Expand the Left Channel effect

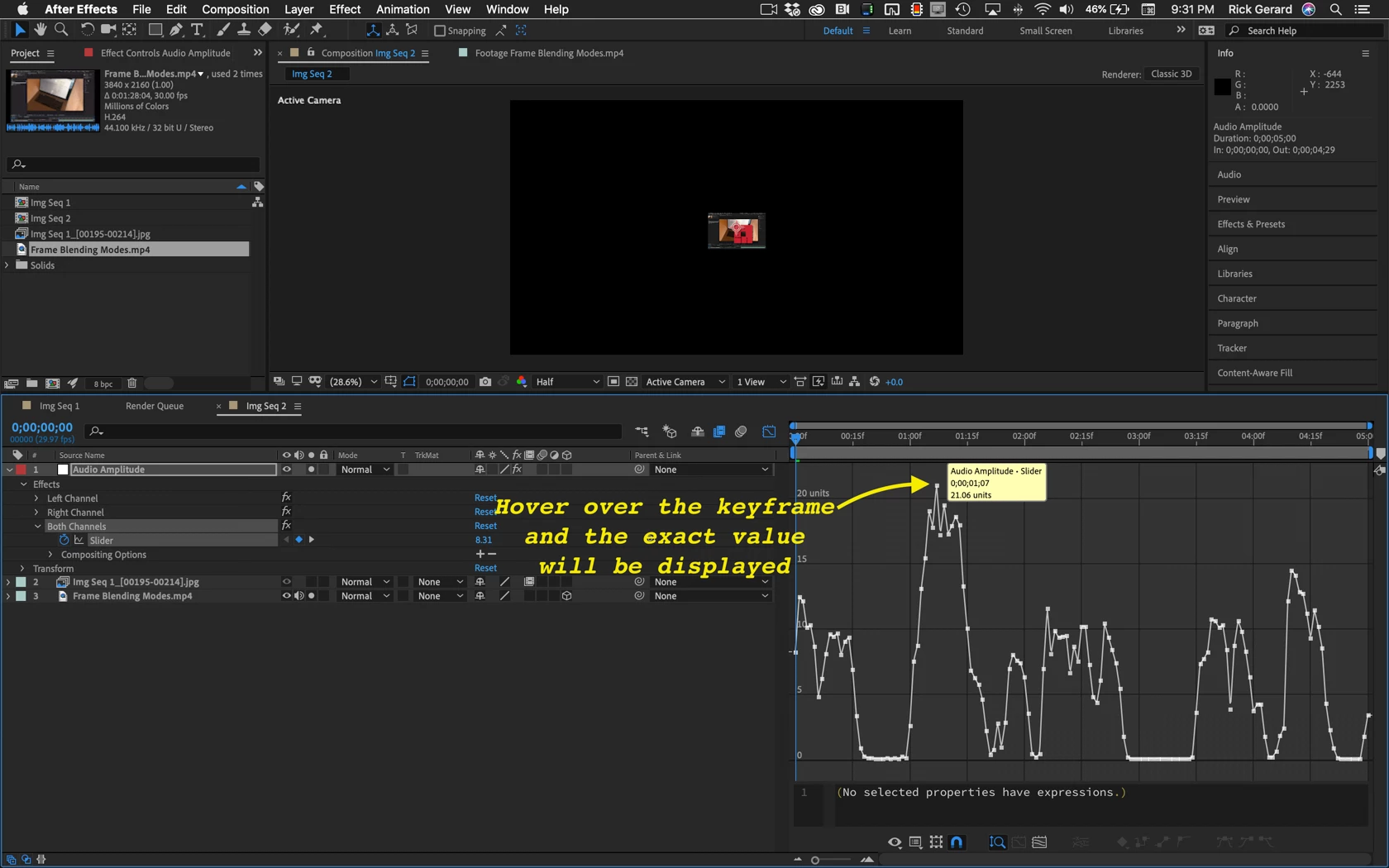pyautogui.click(x=36, y=498)
